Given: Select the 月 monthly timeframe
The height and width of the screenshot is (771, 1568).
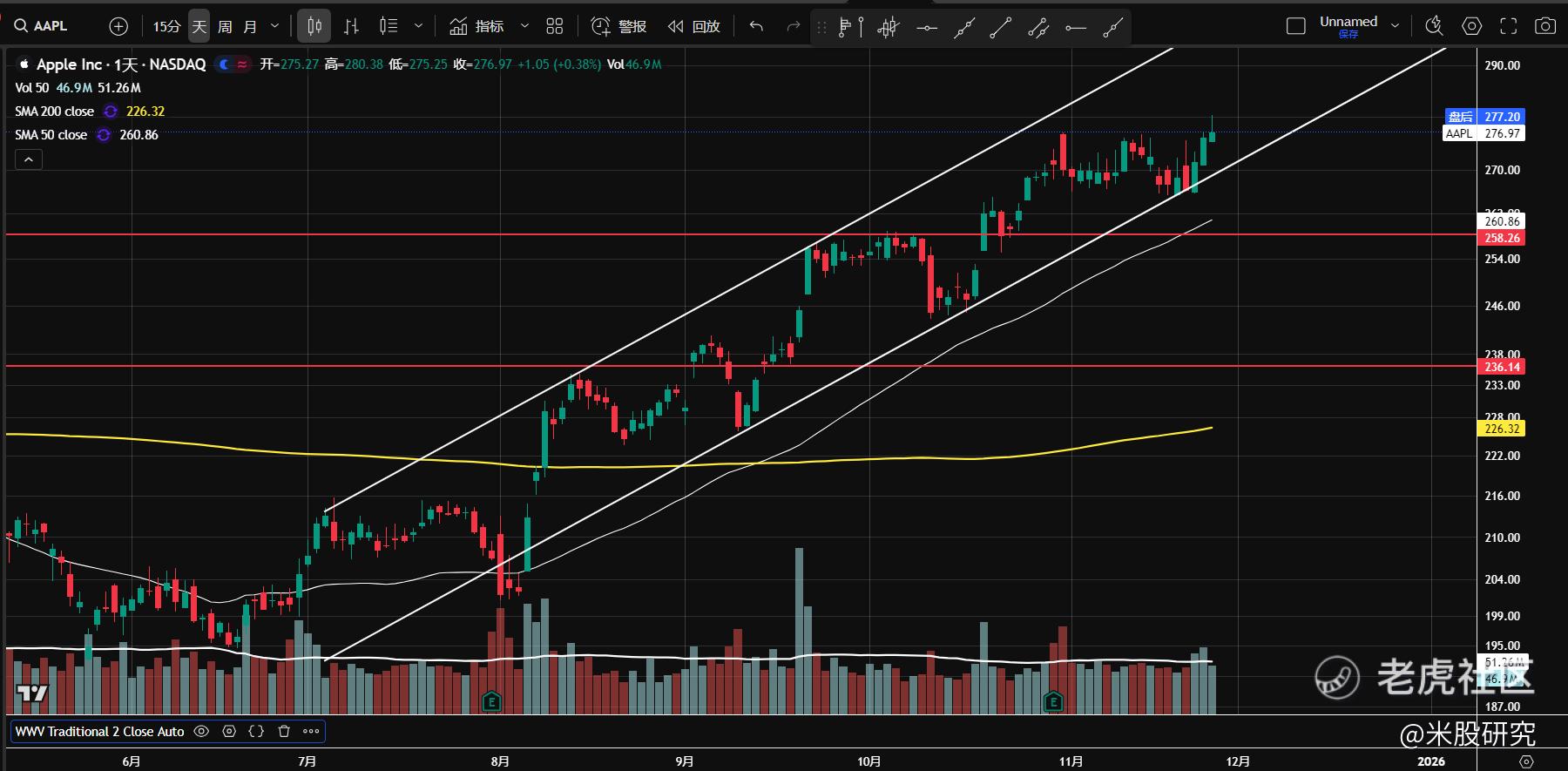Looking at the screenshot, I should [250, 27].
